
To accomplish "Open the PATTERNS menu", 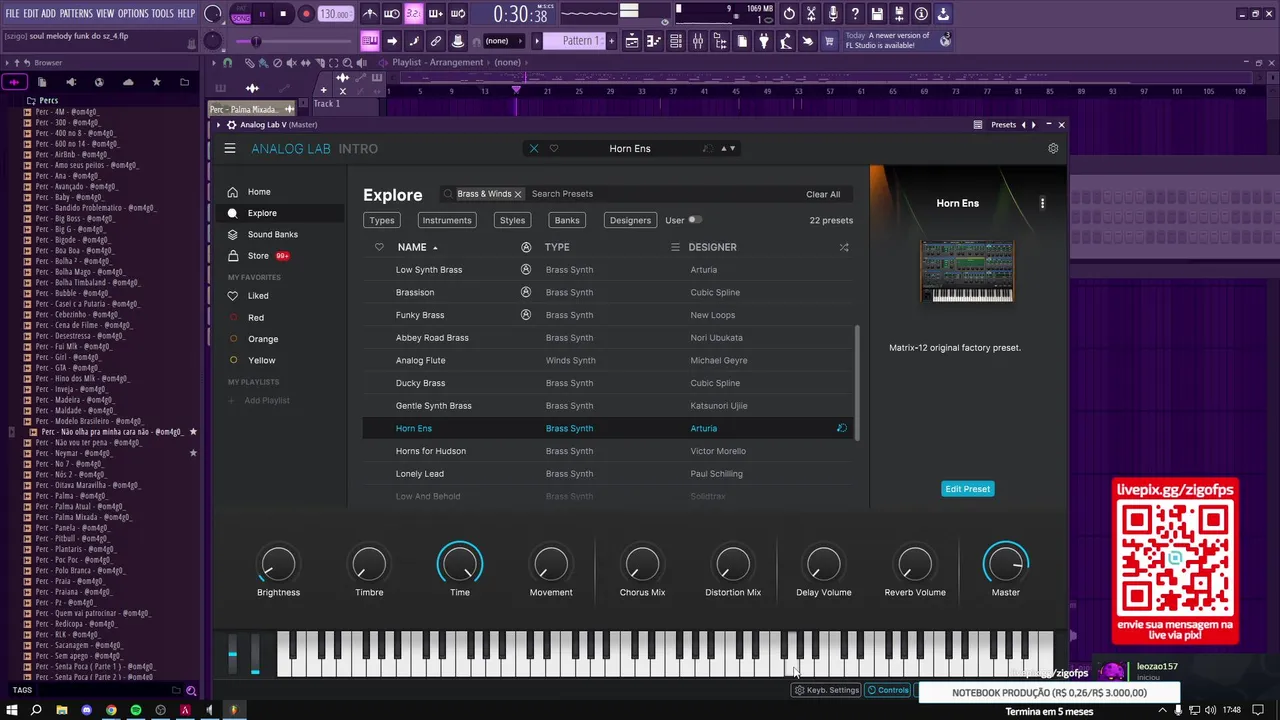I will coord(76,14).
